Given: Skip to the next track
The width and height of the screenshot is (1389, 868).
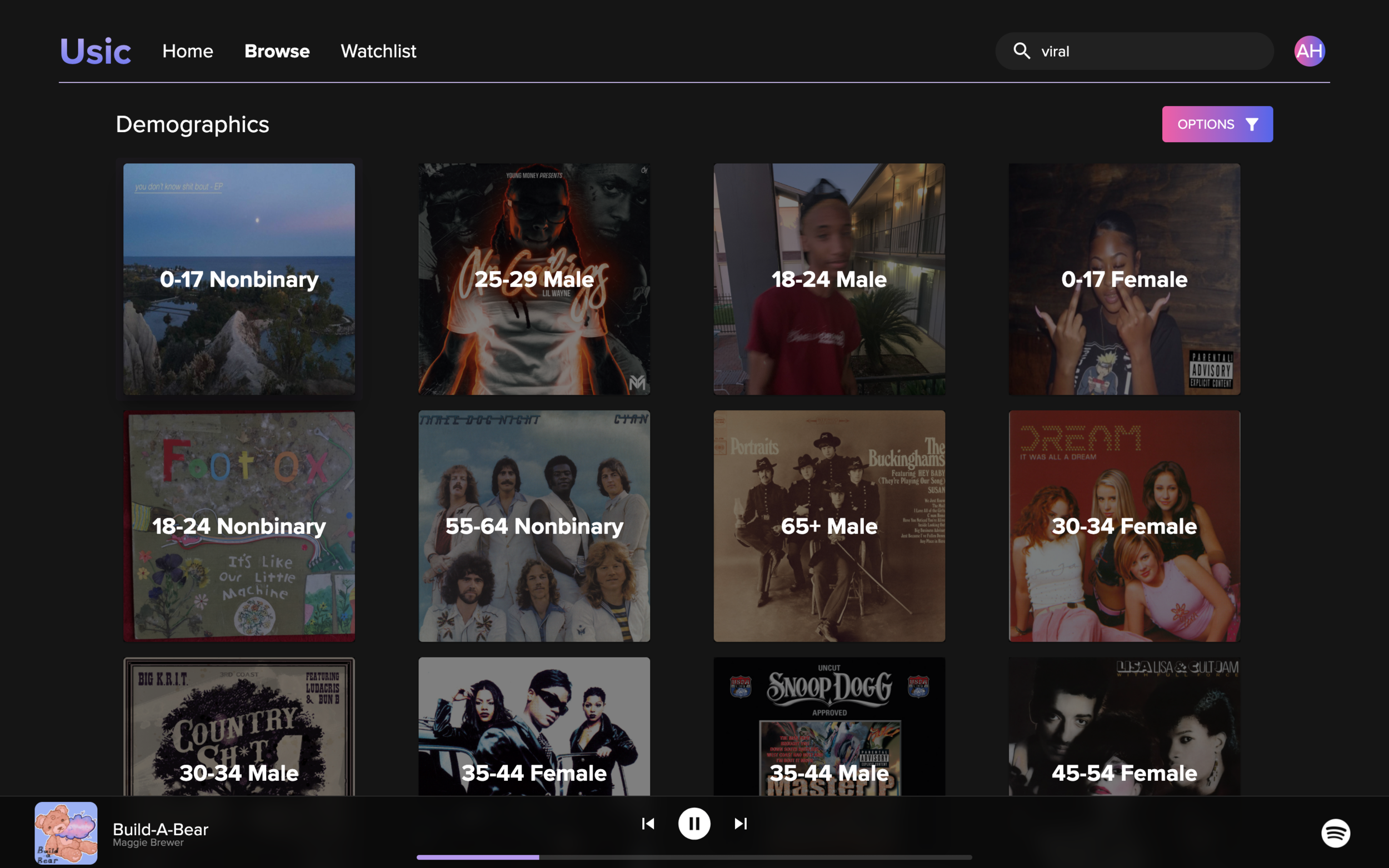Looking at the screenshot, I should pos(740,823).
